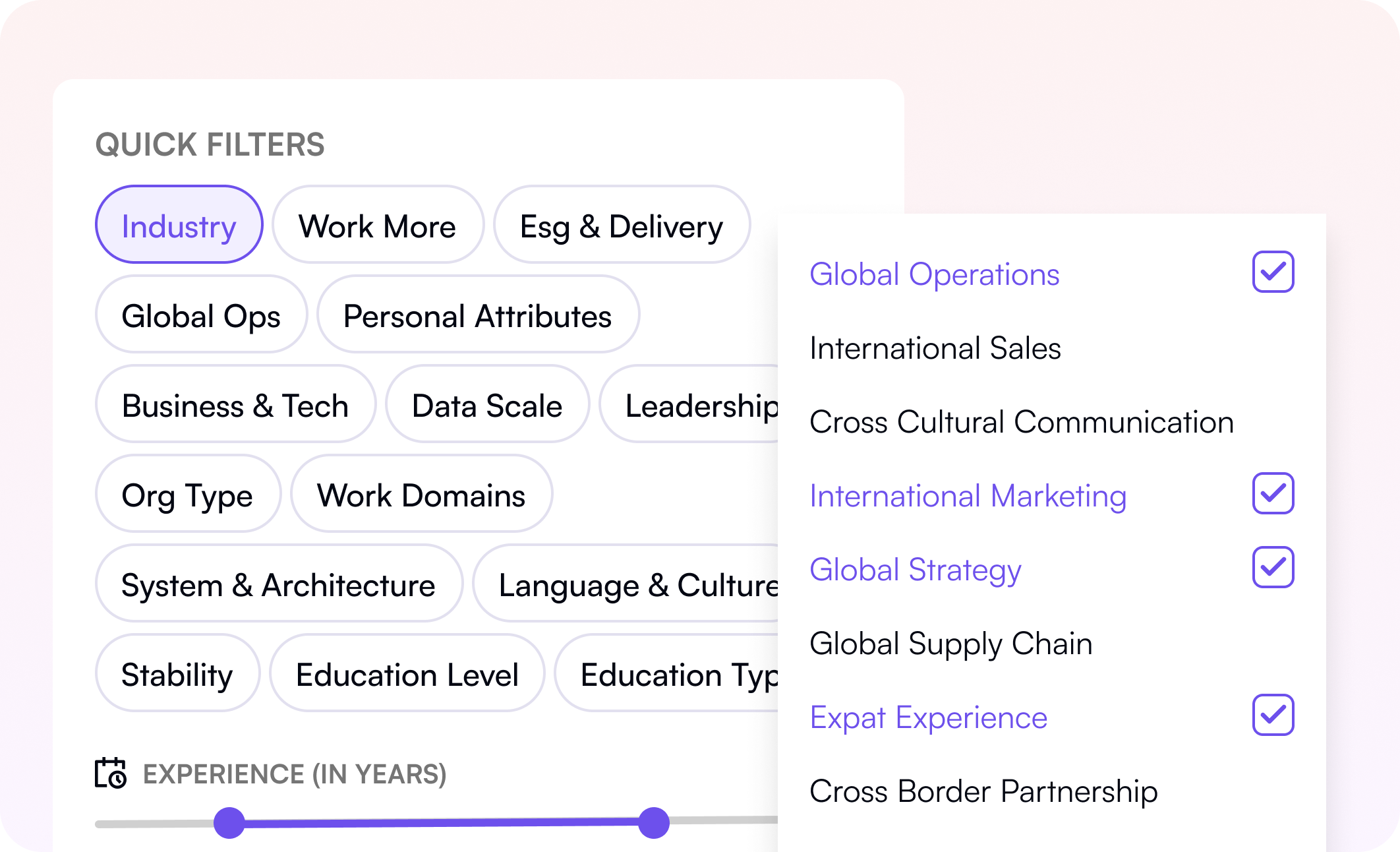Select the Industry filter chip

point(179,225)
